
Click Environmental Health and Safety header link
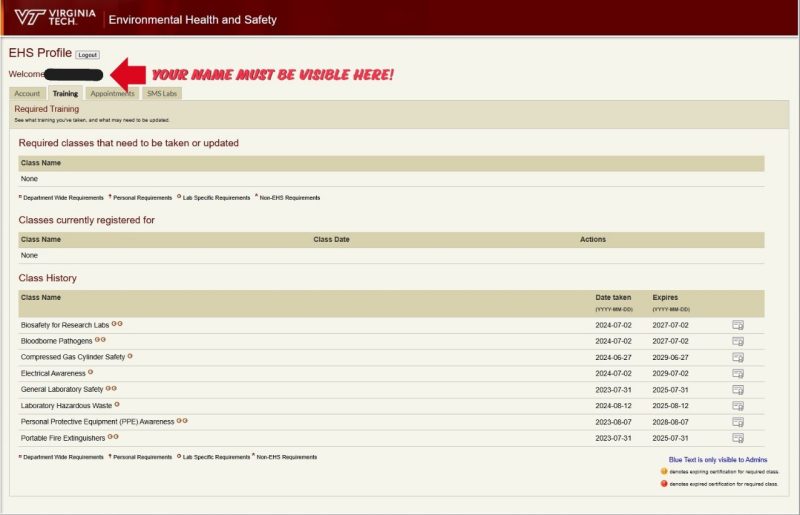192,20
